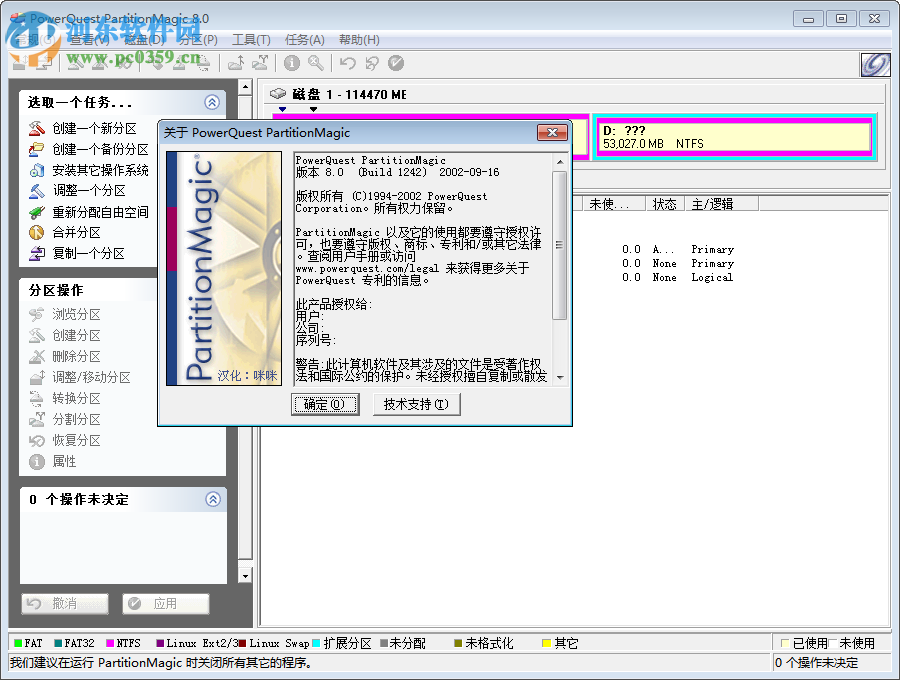This screenshot has height=680, width=900.
Task: Collapse the 选取一个任务 panel
Action: coord(211,102)
